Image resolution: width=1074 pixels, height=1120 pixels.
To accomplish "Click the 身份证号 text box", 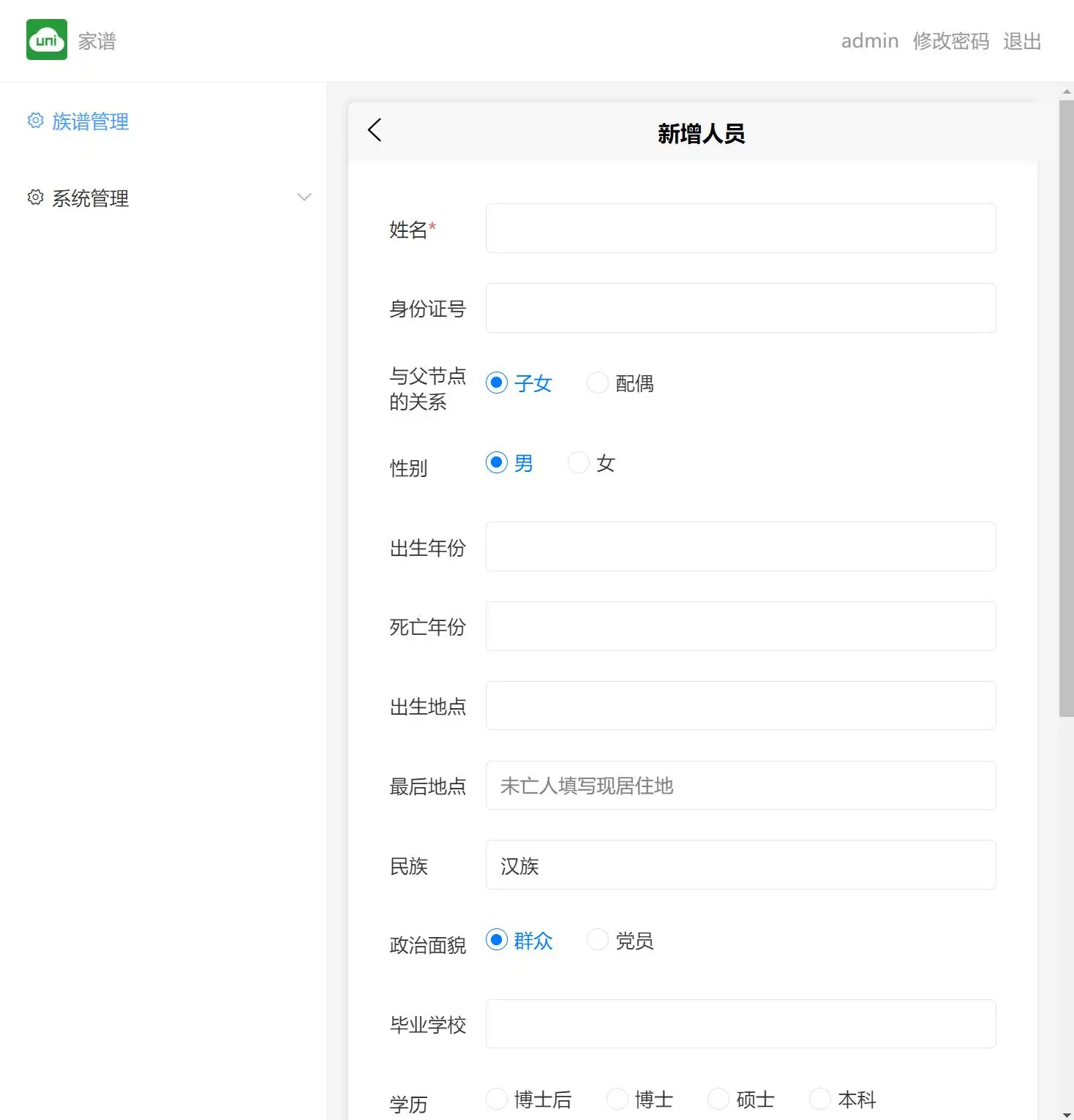I will (x=740, y=308).
